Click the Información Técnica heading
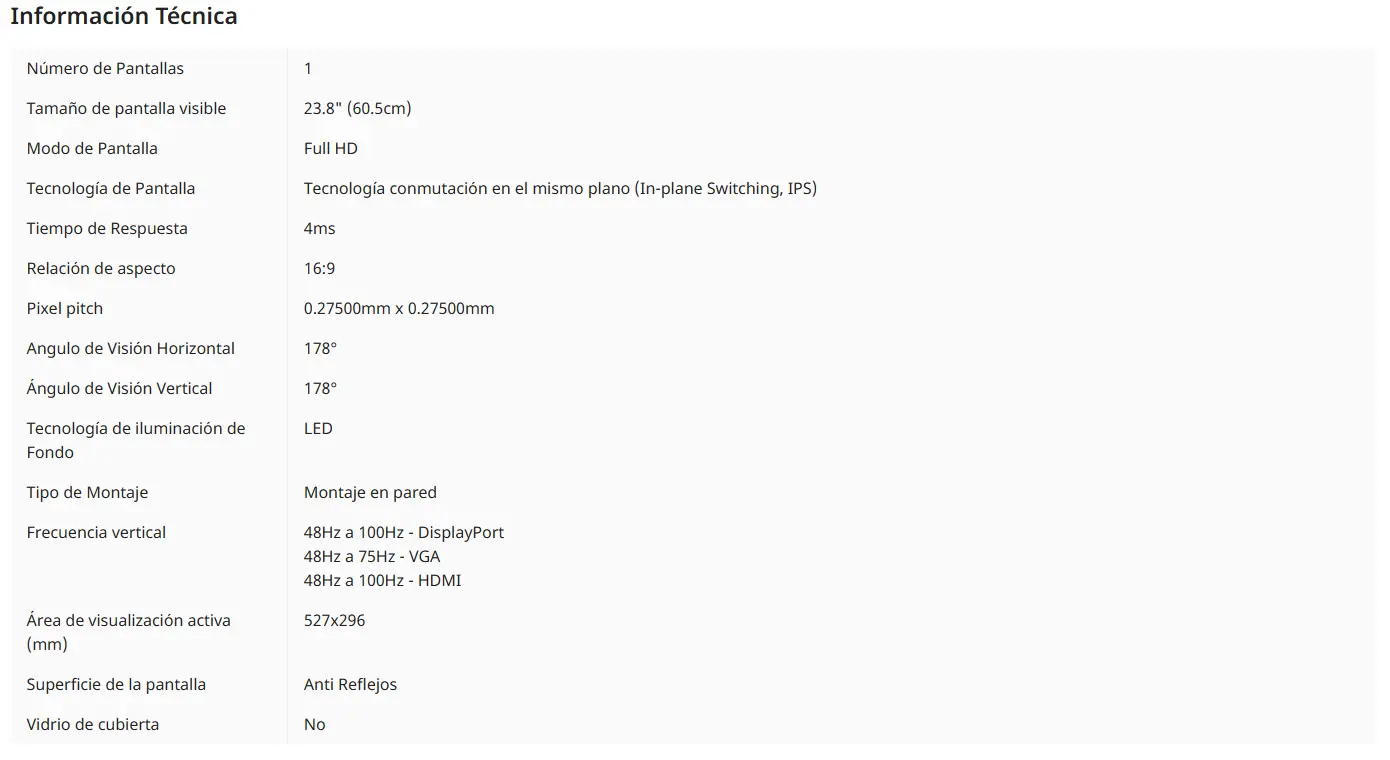The image size is (1390, 760). click(x=124, y=17)
